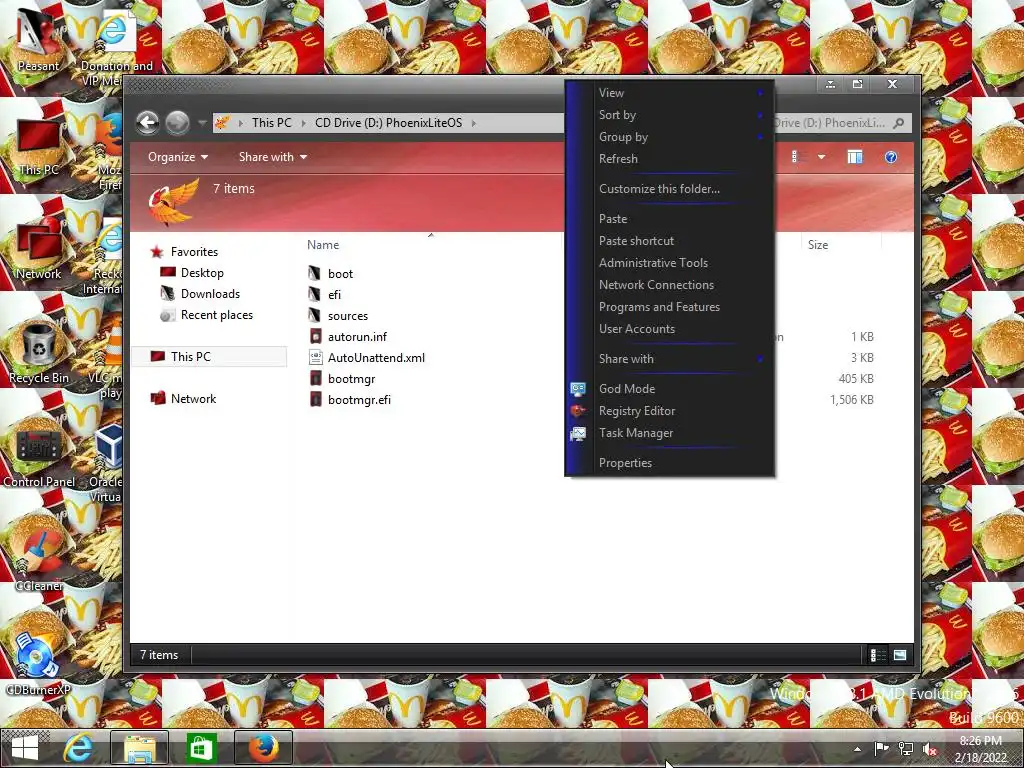Open Windows Store from taskbar

pos(200,748)
